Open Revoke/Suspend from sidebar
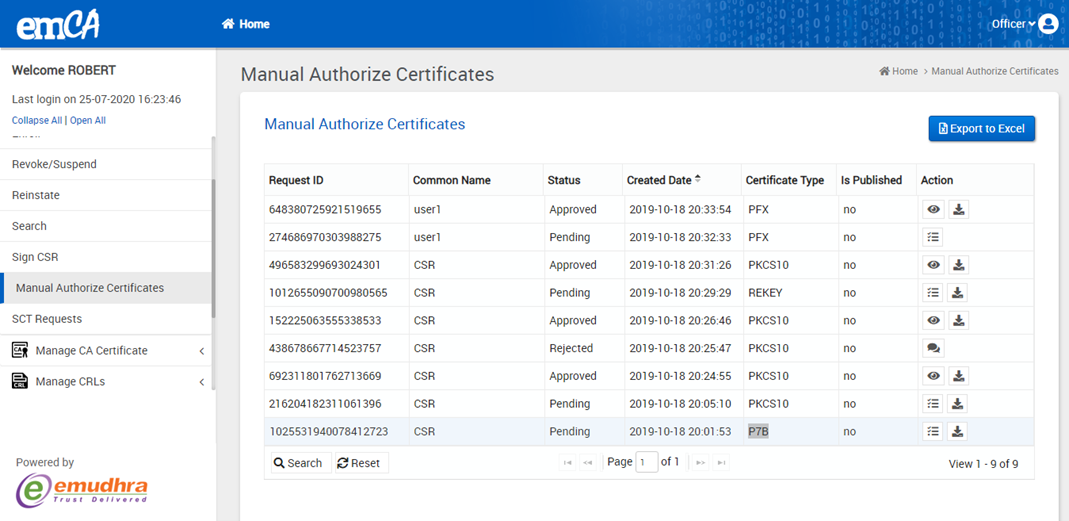This screenshot has width=1069, height=521. [x=54, y=164]
